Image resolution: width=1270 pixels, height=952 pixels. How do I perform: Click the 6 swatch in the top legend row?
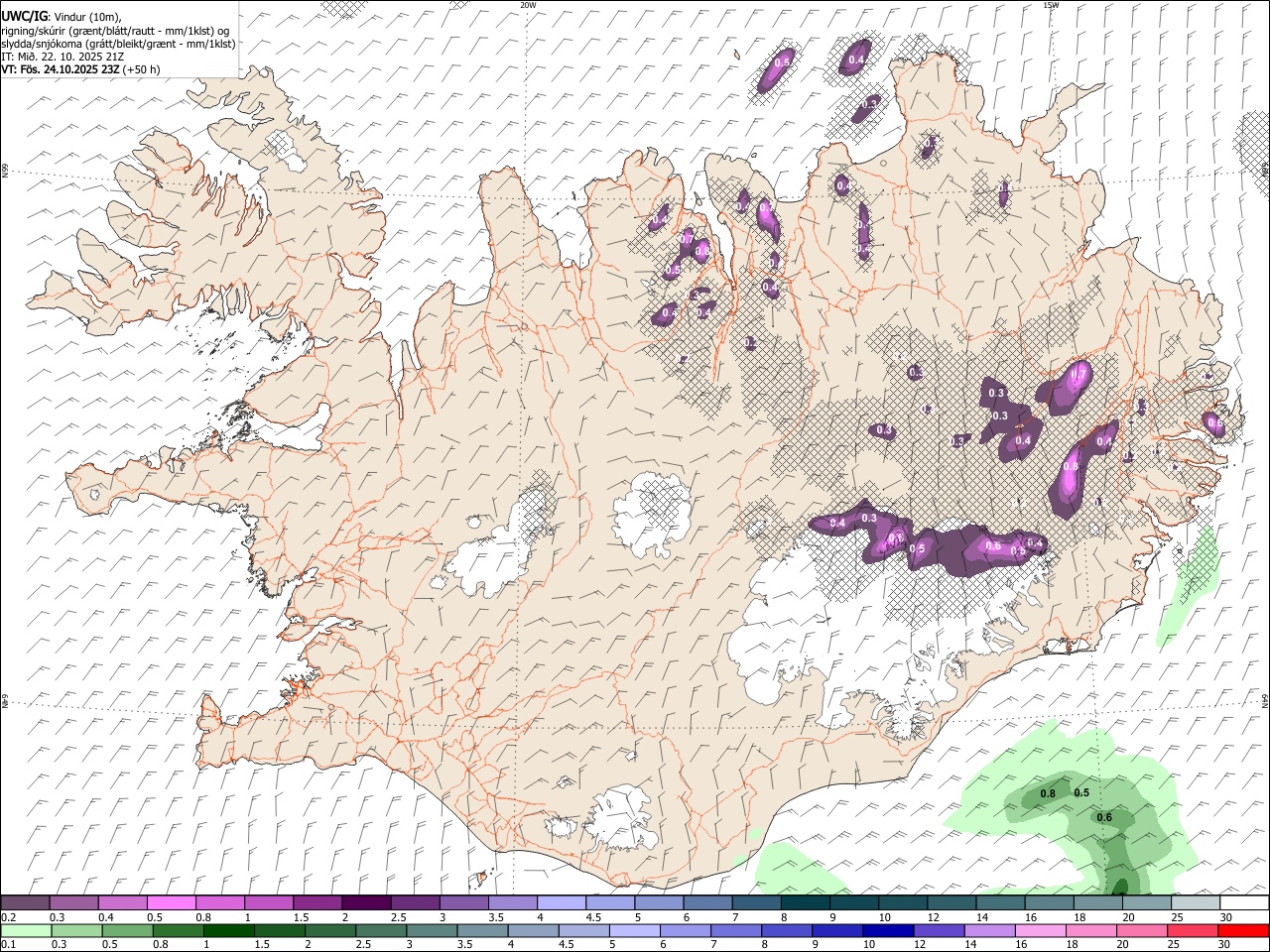(x=707, y=903)
